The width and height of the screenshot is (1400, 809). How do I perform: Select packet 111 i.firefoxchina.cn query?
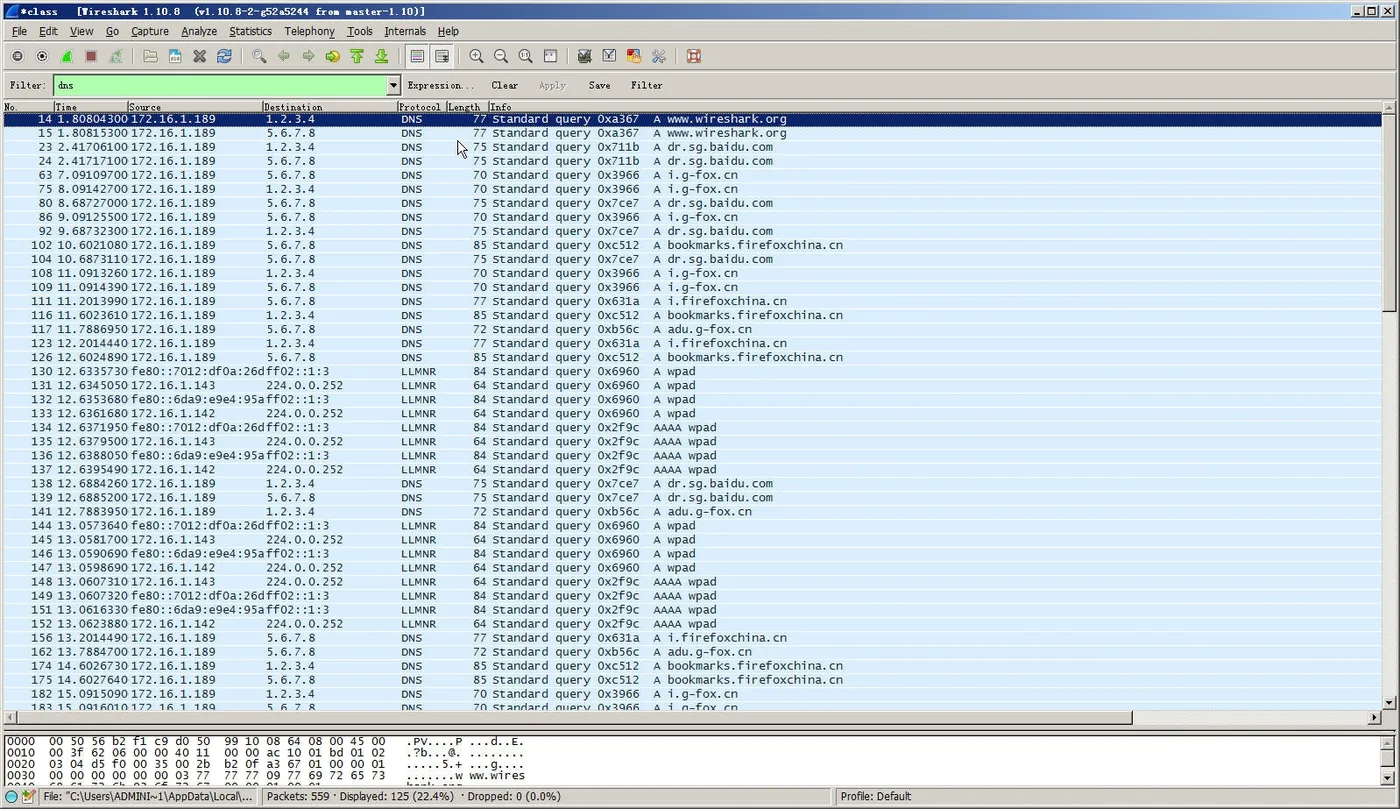[x=692, y=301]
